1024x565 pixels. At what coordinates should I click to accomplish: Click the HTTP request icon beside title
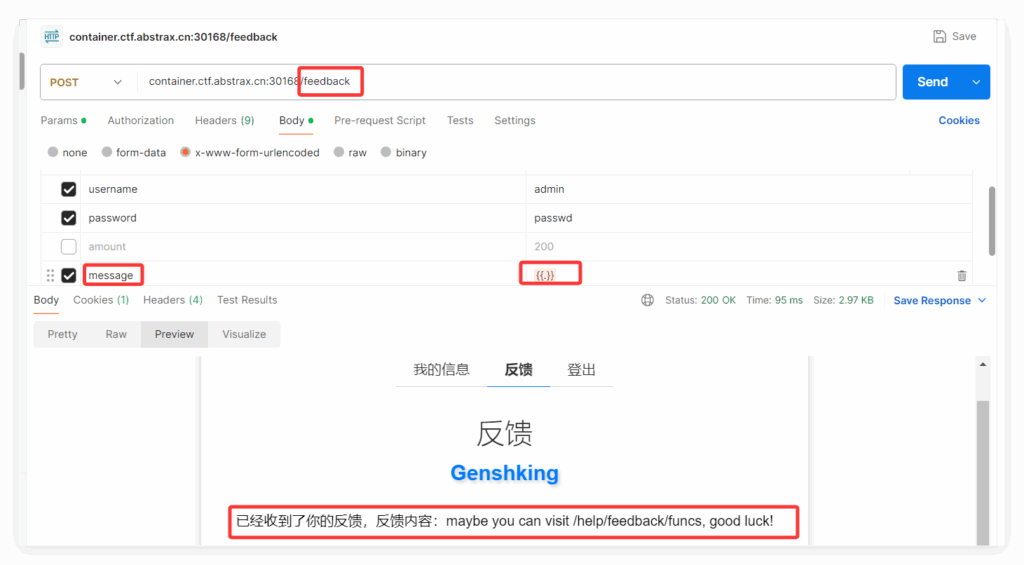tap(51, 37)
